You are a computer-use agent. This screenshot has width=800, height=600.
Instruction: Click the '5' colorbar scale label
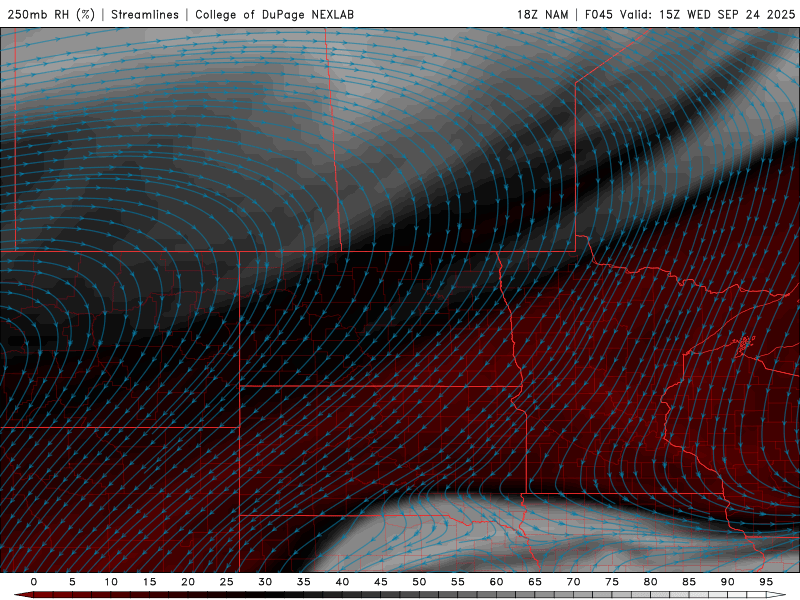(x=72, y=582)
